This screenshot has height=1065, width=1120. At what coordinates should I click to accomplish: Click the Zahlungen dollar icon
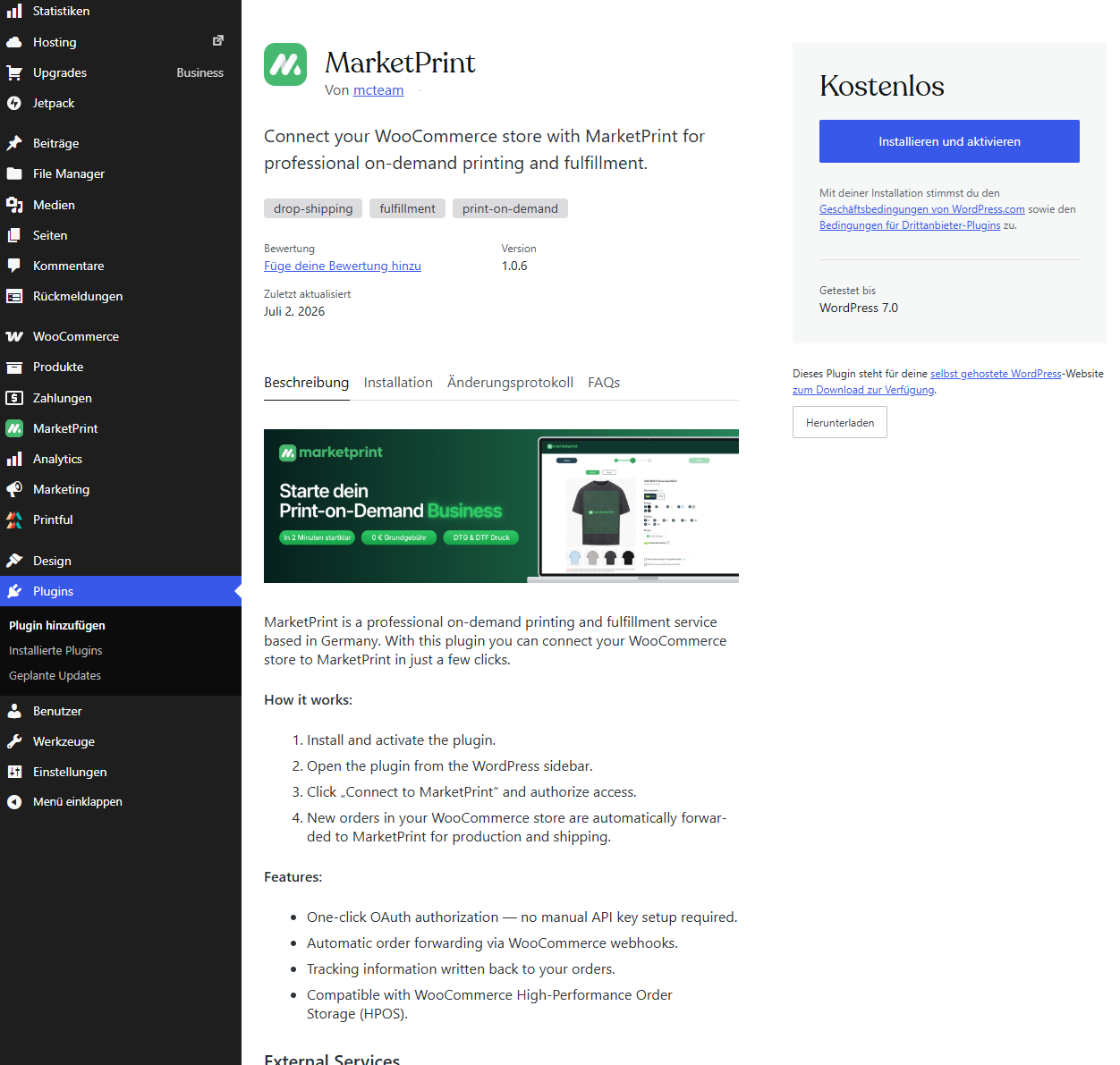point(14,398)
